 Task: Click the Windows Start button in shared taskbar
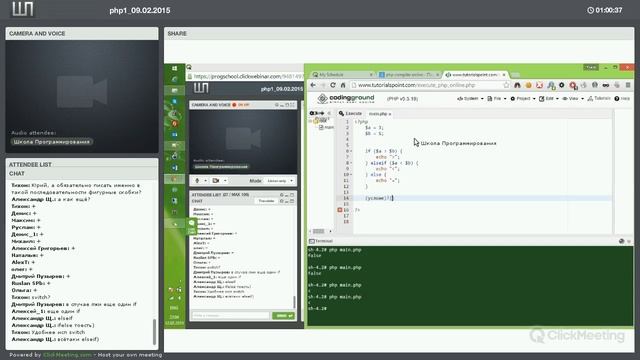click(175, 68)
